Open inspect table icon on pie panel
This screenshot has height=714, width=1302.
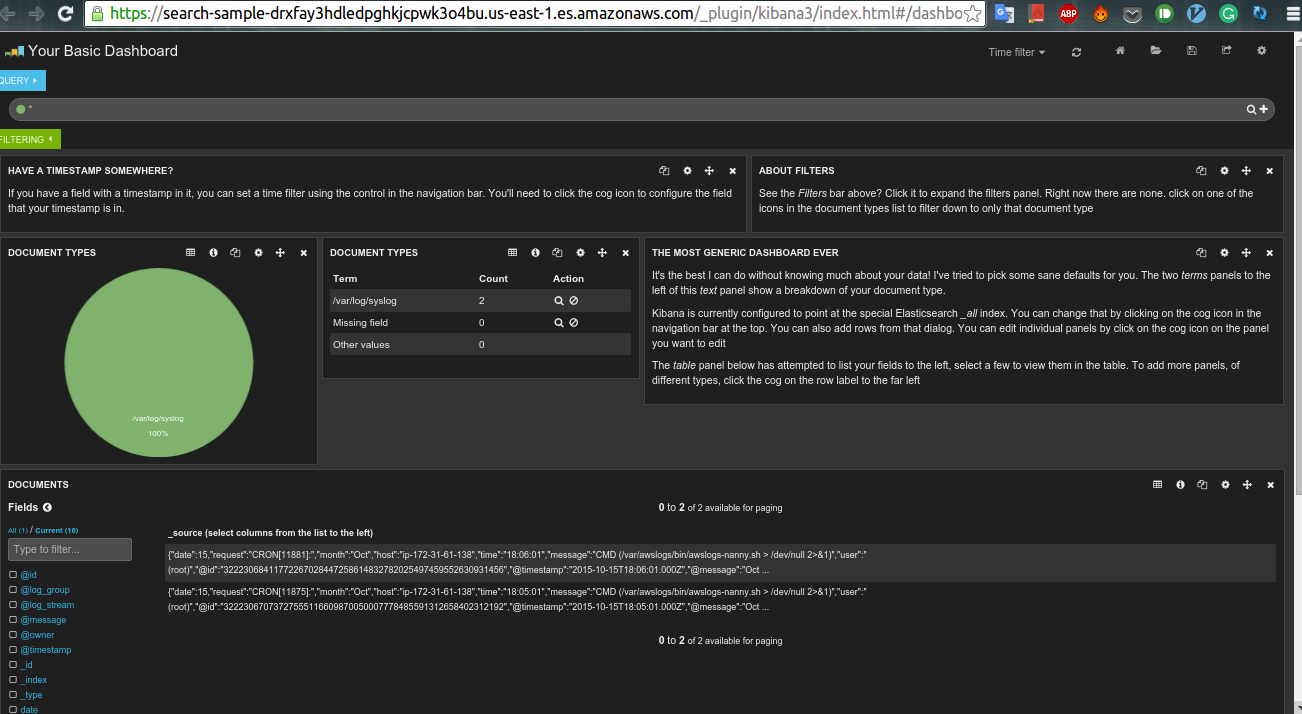point(190,253)
